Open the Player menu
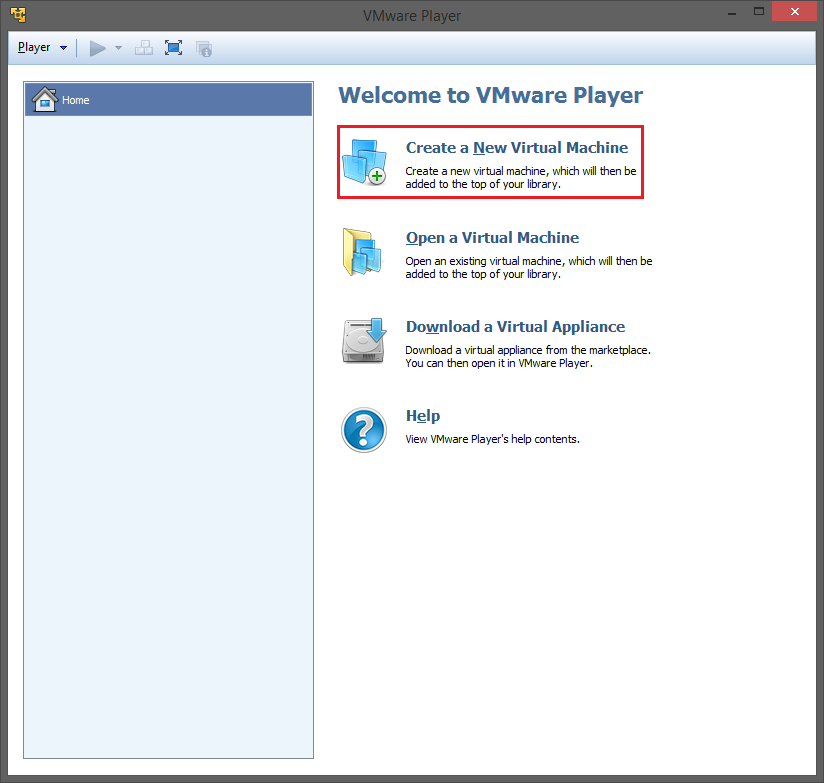The height and width of the screenshot is (783, 824). coord(34,47)
